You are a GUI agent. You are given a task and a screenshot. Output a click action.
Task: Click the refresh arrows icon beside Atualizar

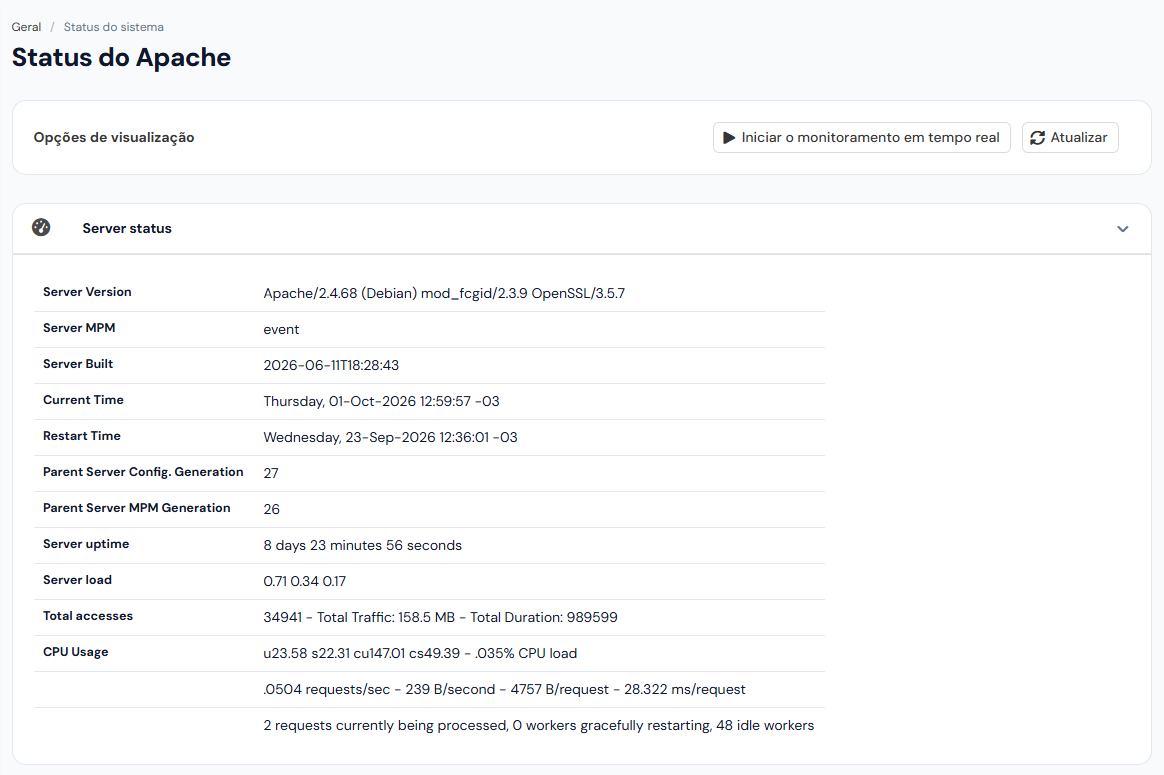pyautogui.click(x=1037, y=137)
